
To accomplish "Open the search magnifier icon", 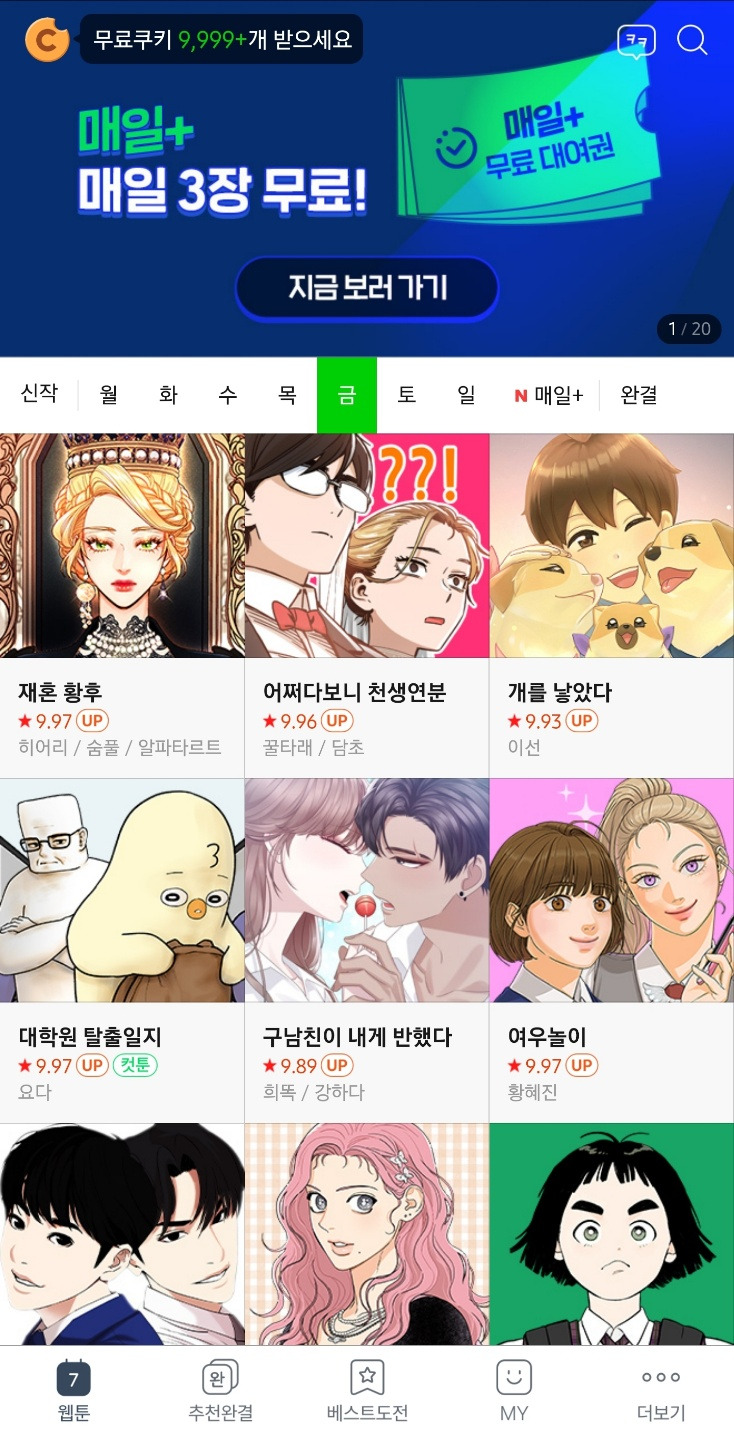I will pyautogui.click(x=692, y=40).
